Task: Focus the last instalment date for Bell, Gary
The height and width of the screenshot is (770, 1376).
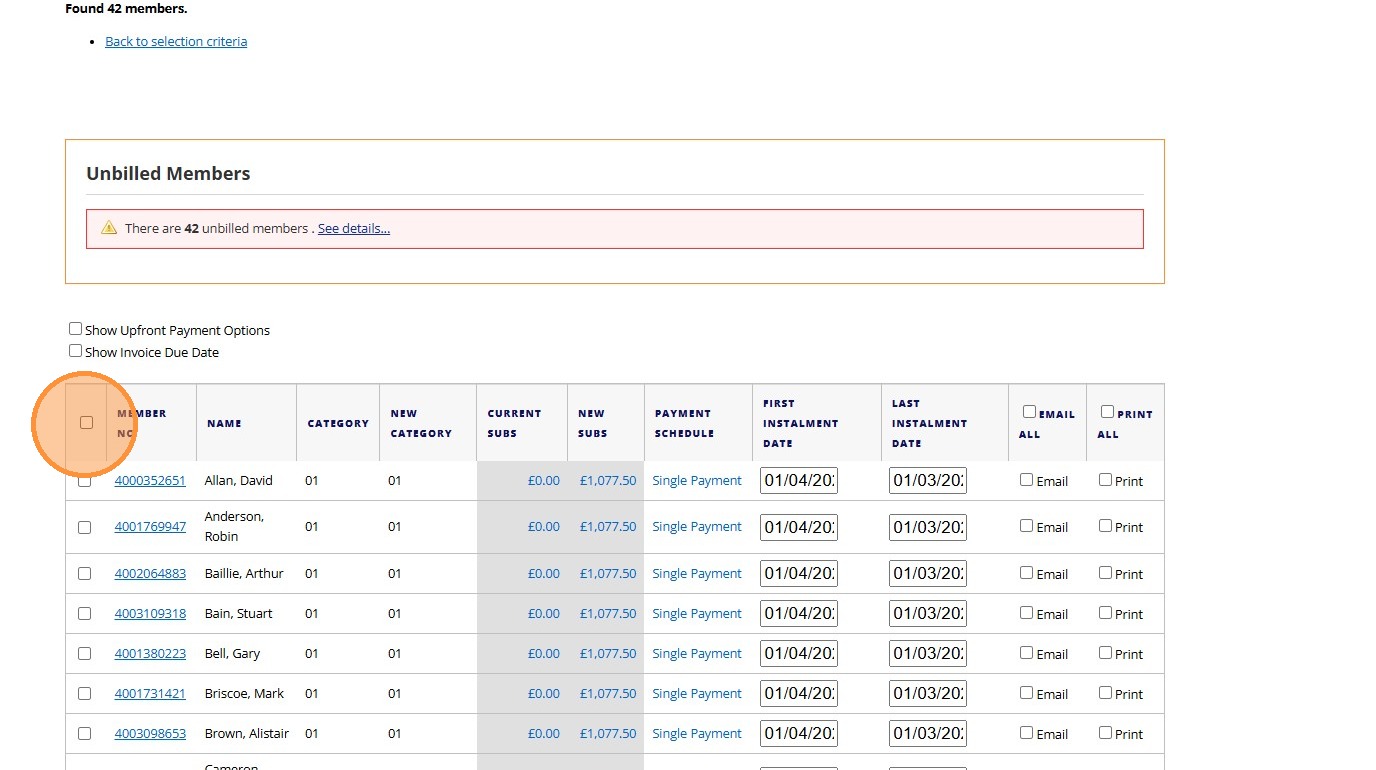Action: [x=928, y=653]
